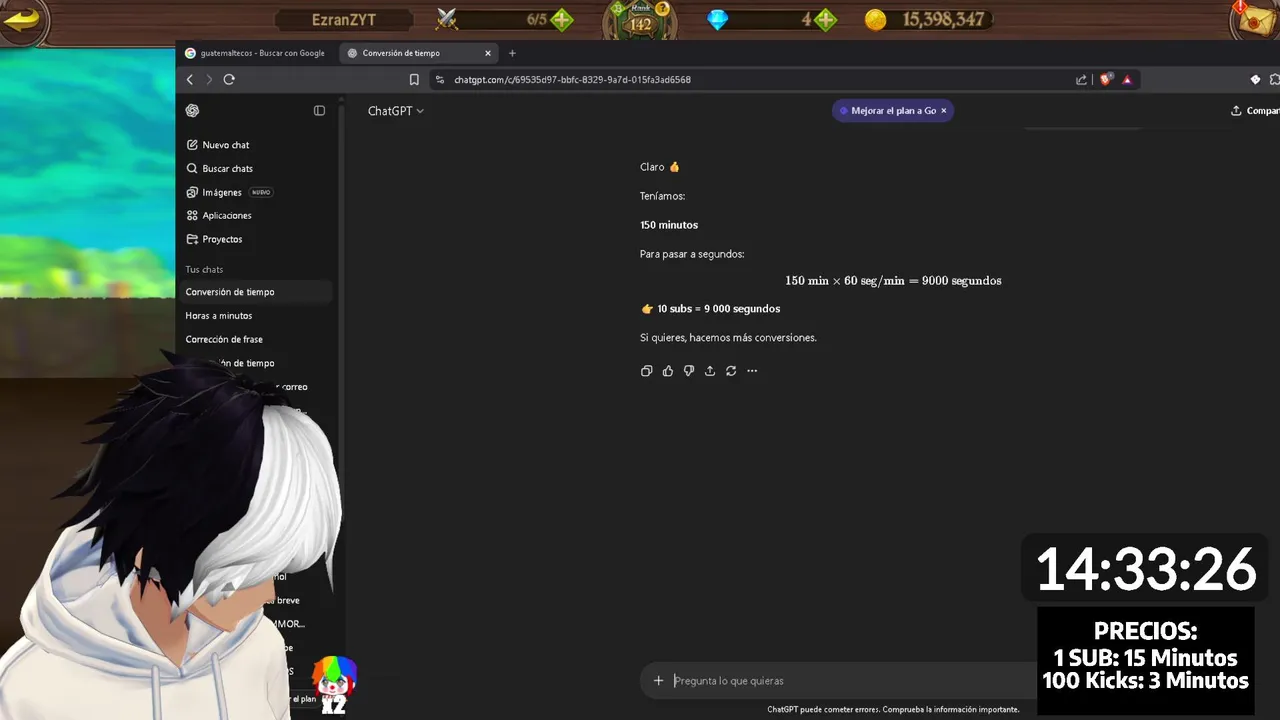Screen dimensions: 1280x720
Task: Click the blue diamond currency icon
Action: pyautogui.click(x=718, y=20)
